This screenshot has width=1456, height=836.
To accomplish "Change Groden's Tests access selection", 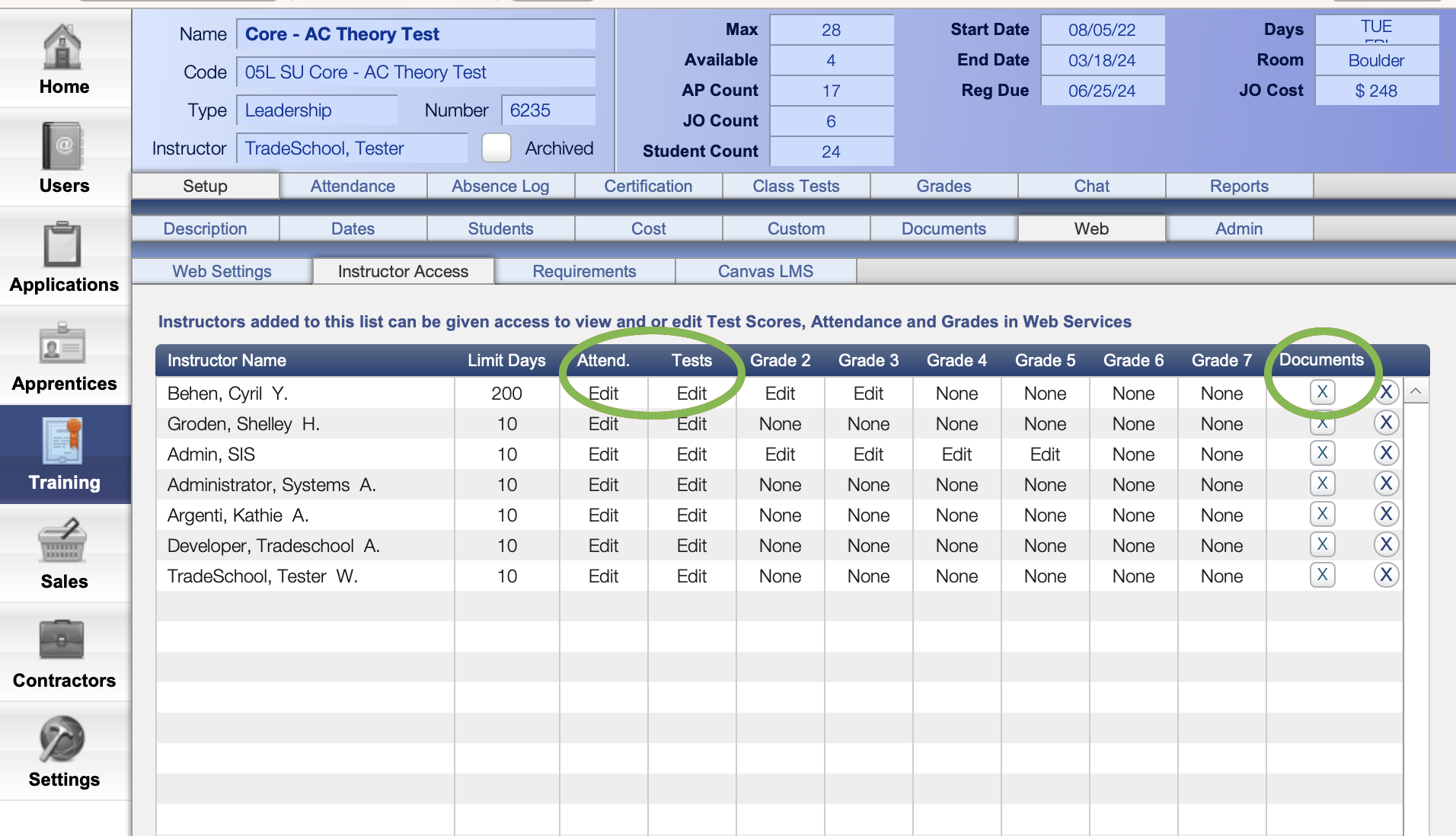I will pos(691,423).
